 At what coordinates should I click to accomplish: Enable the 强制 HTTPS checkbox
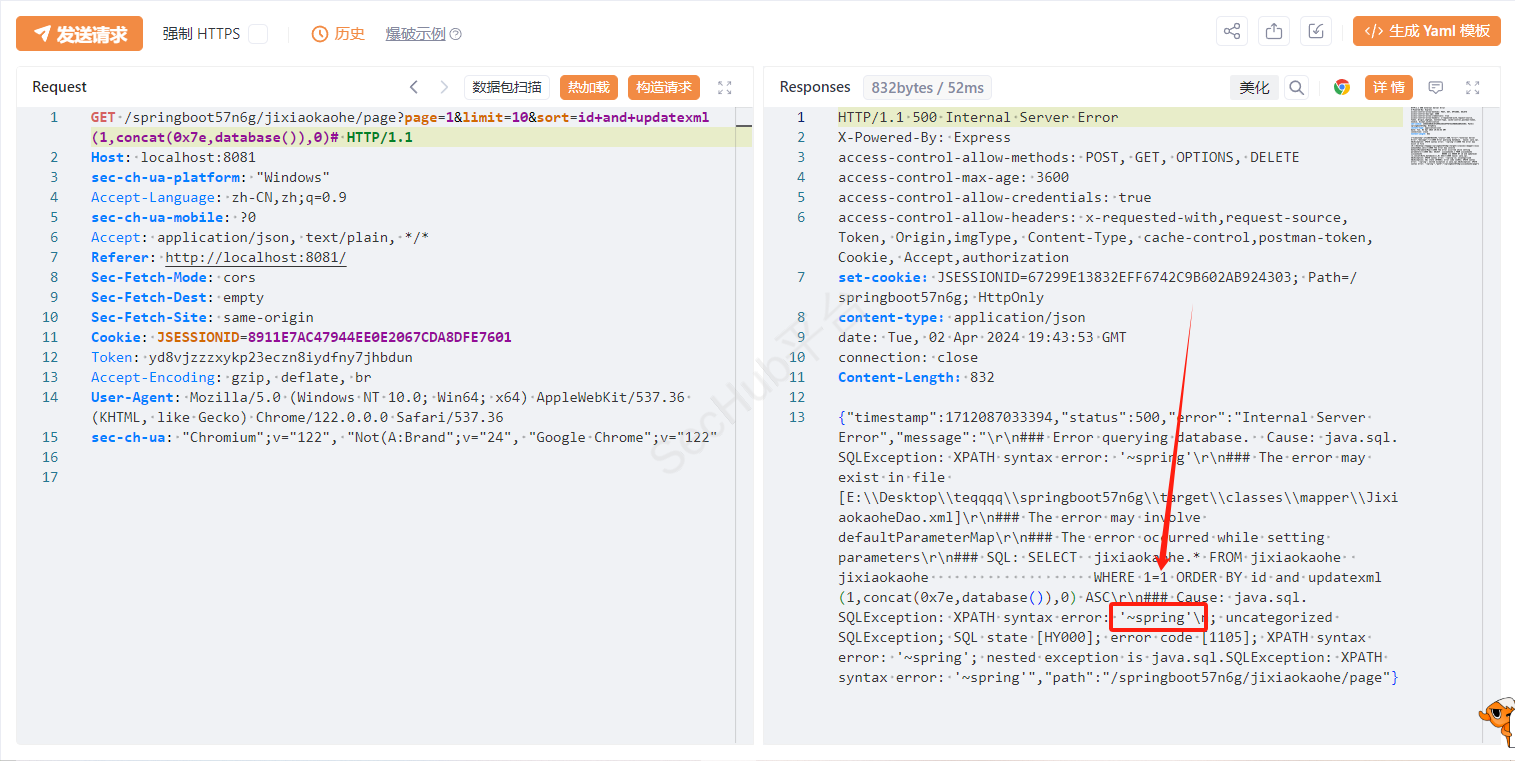[258, 34]
